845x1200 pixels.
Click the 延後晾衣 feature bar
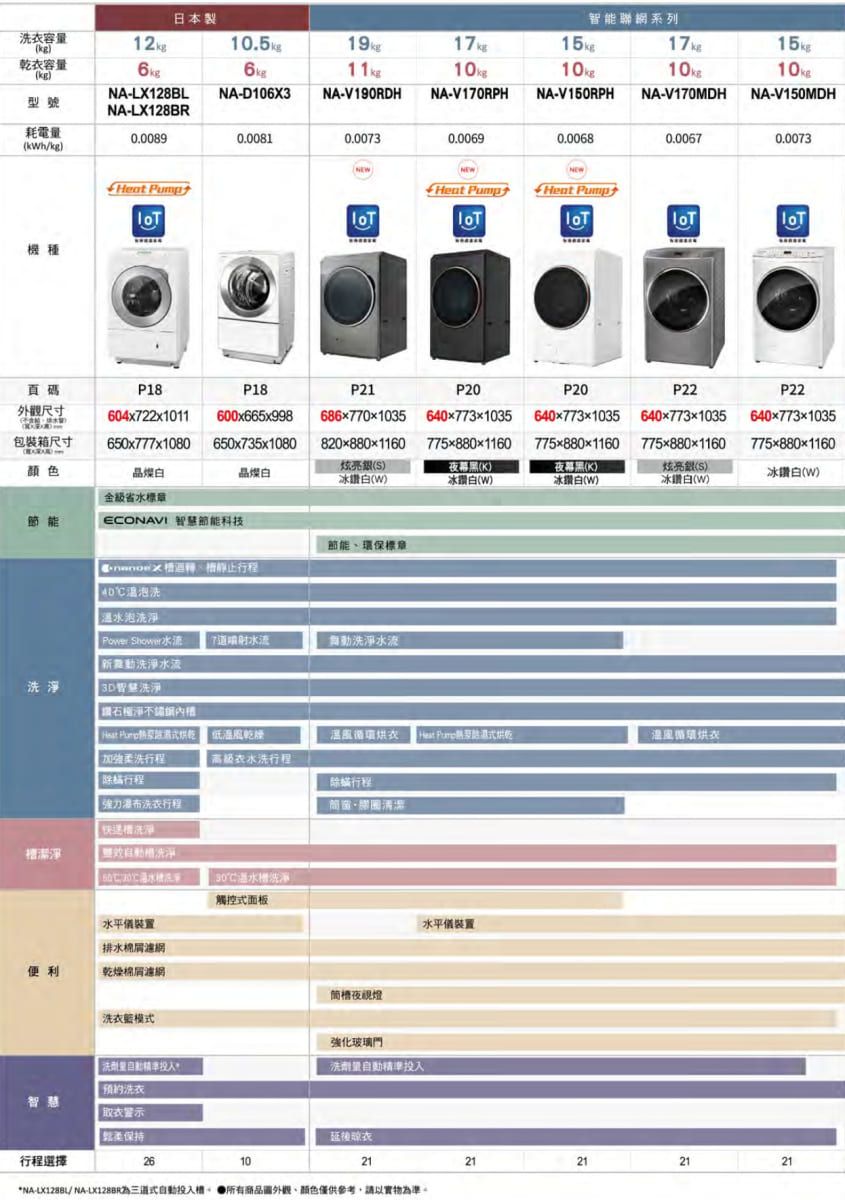[576, 1137]
